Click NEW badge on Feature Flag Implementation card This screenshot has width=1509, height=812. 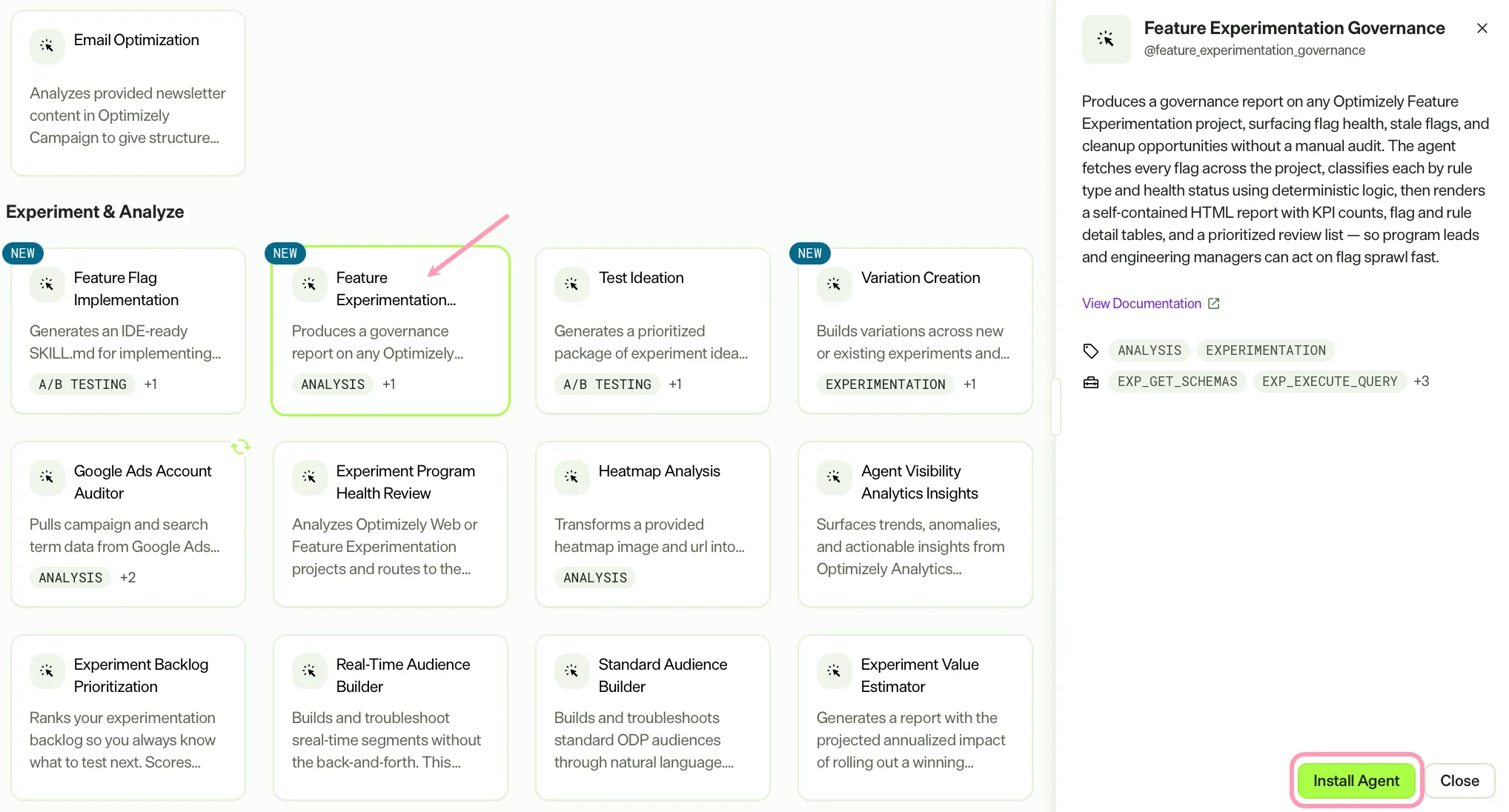click(x=23, y=253)
